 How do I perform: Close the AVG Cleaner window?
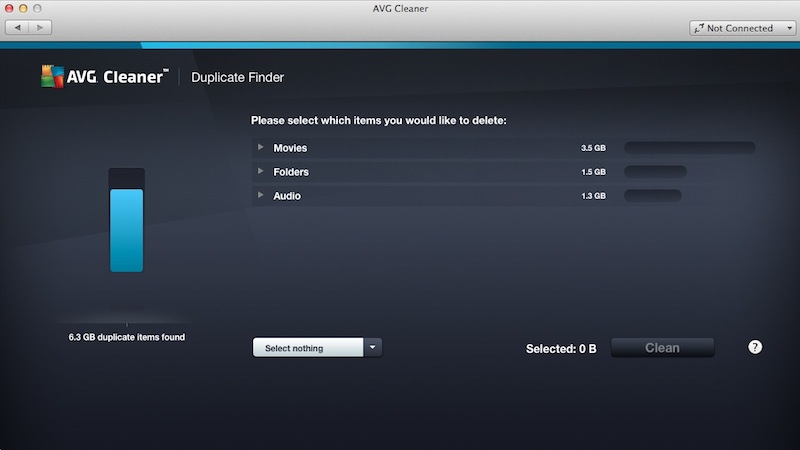coord(12,9)
